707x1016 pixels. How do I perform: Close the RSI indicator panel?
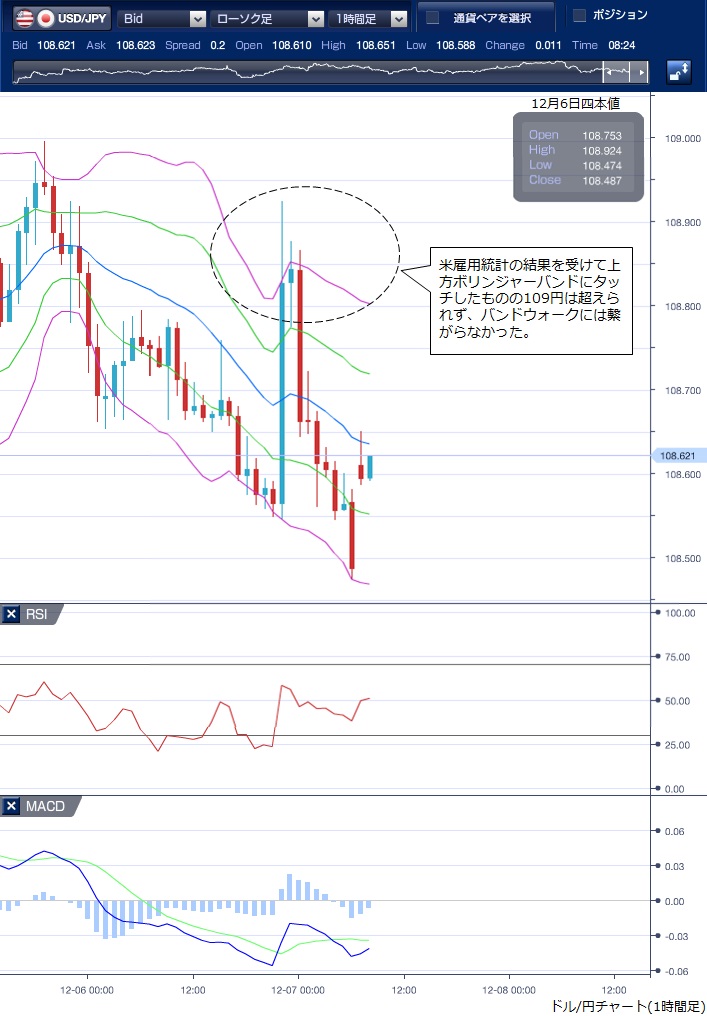11,614
